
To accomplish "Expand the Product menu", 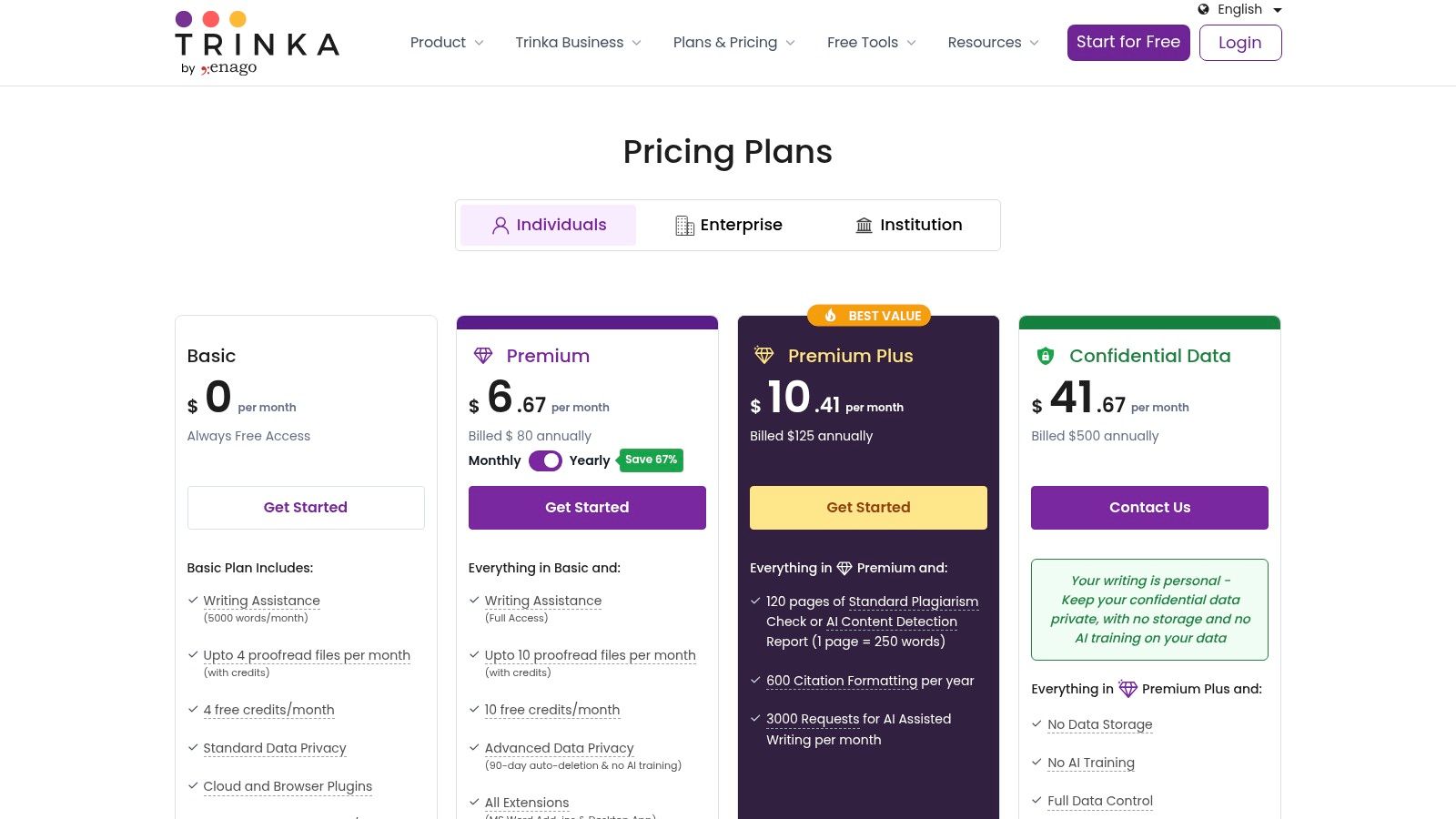I will 447,43.
